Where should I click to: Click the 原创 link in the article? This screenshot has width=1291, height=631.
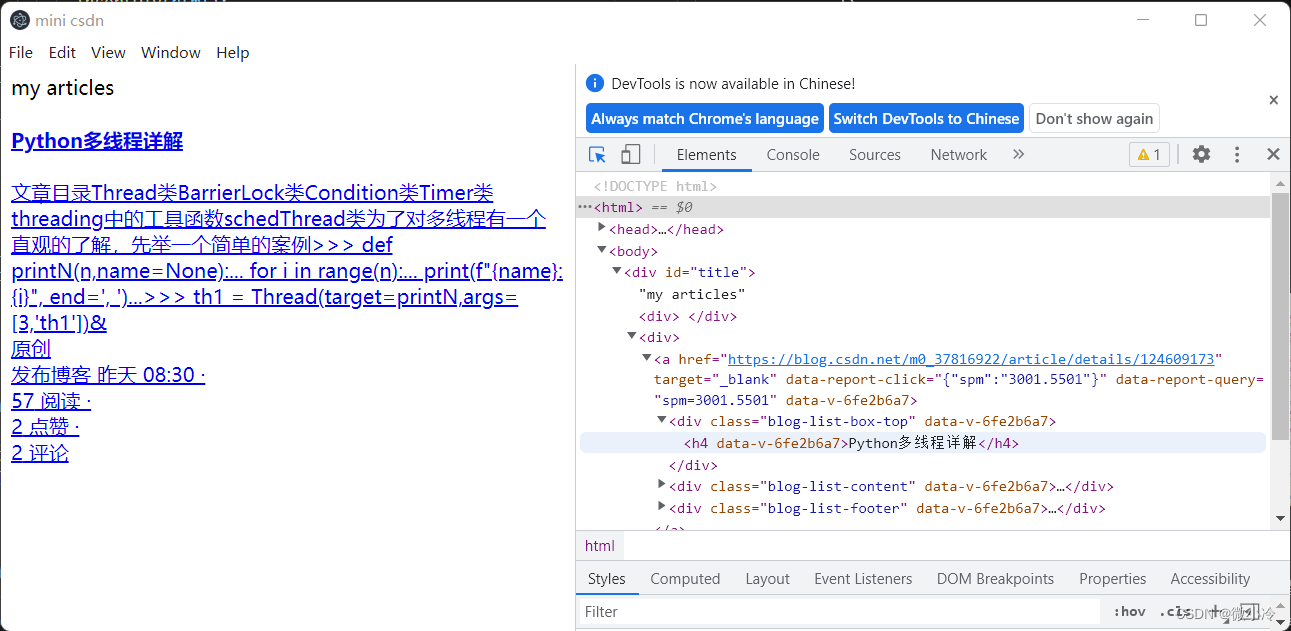pos(31,349)
